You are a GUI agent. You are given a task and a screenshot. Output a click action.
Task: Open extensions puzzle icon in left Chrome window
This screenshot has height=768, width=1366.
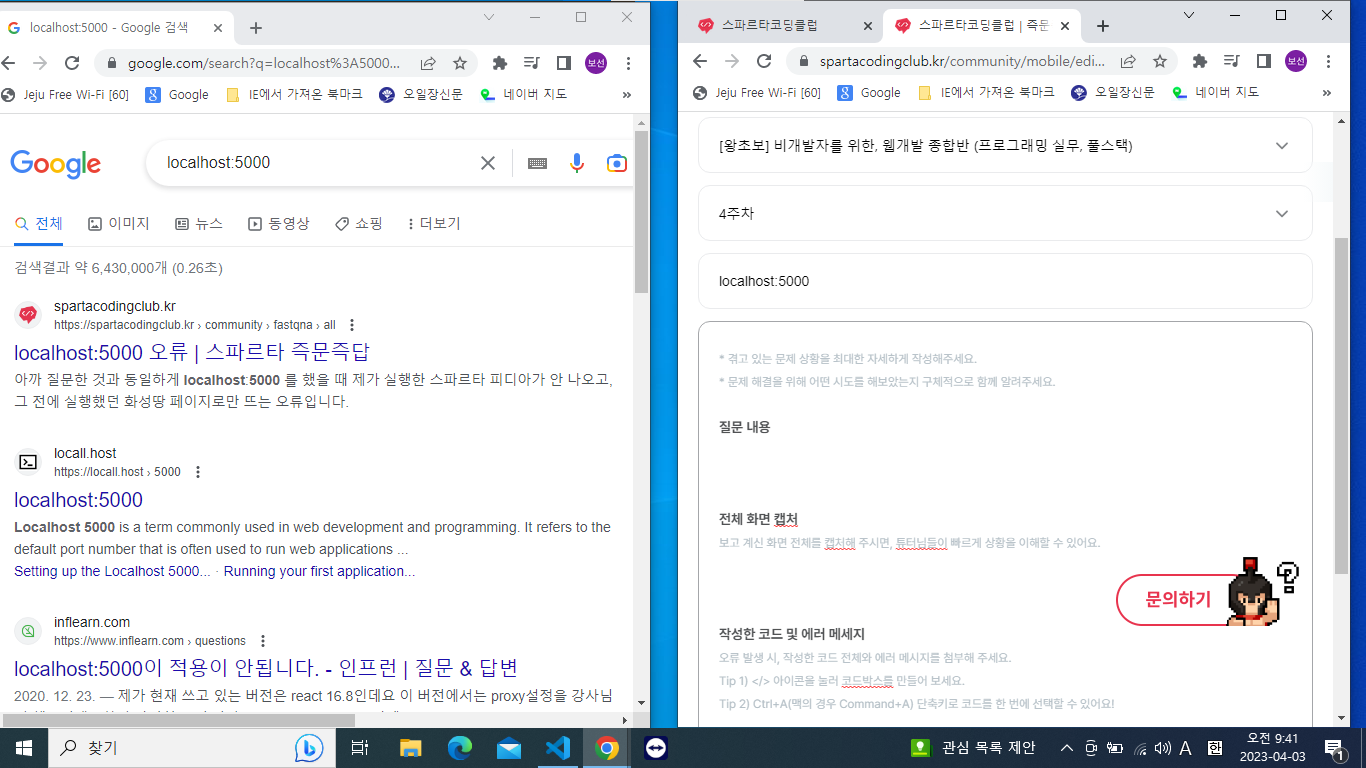point(500,63)
